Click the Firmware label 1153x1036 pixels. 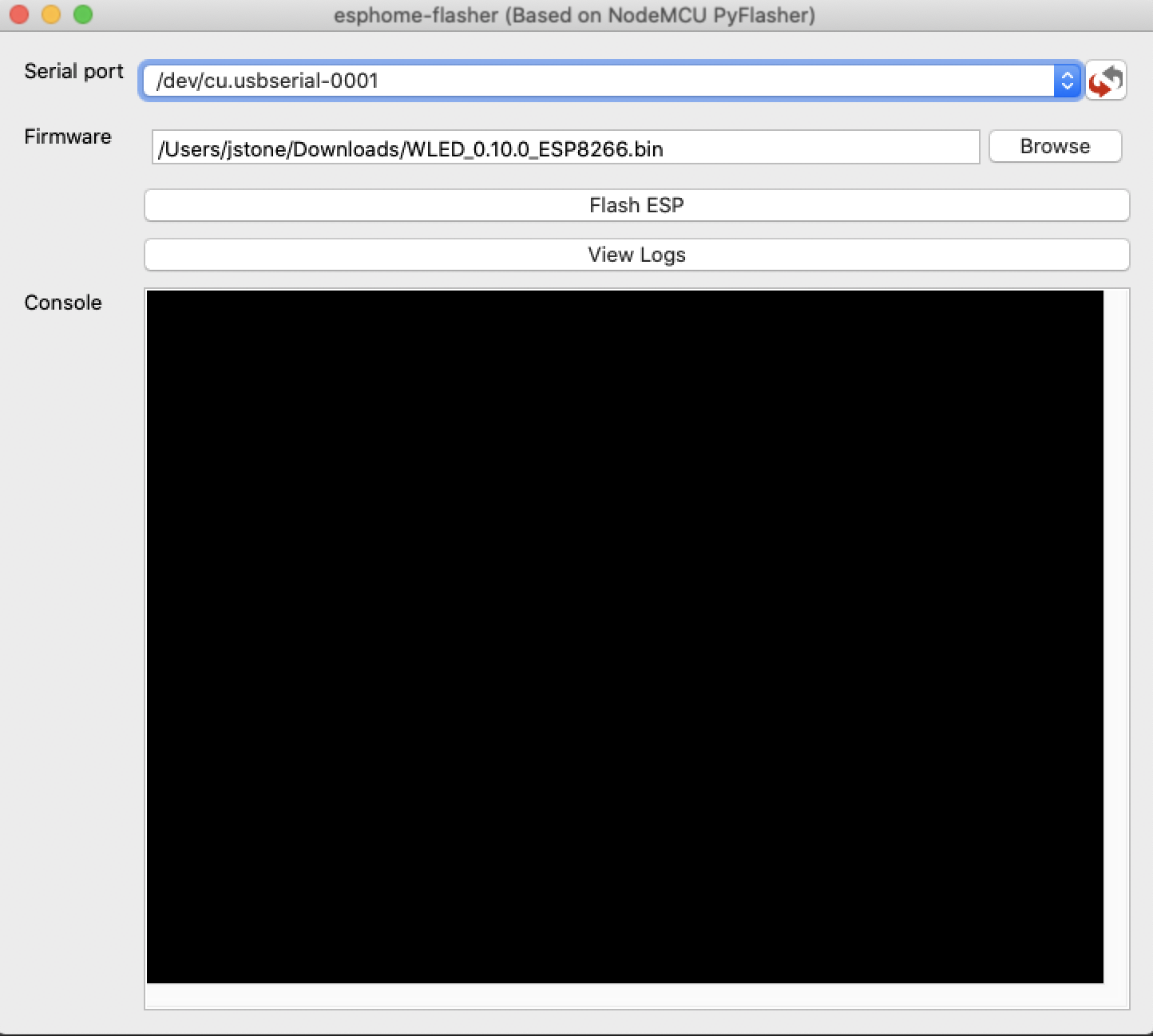point(68,136)
